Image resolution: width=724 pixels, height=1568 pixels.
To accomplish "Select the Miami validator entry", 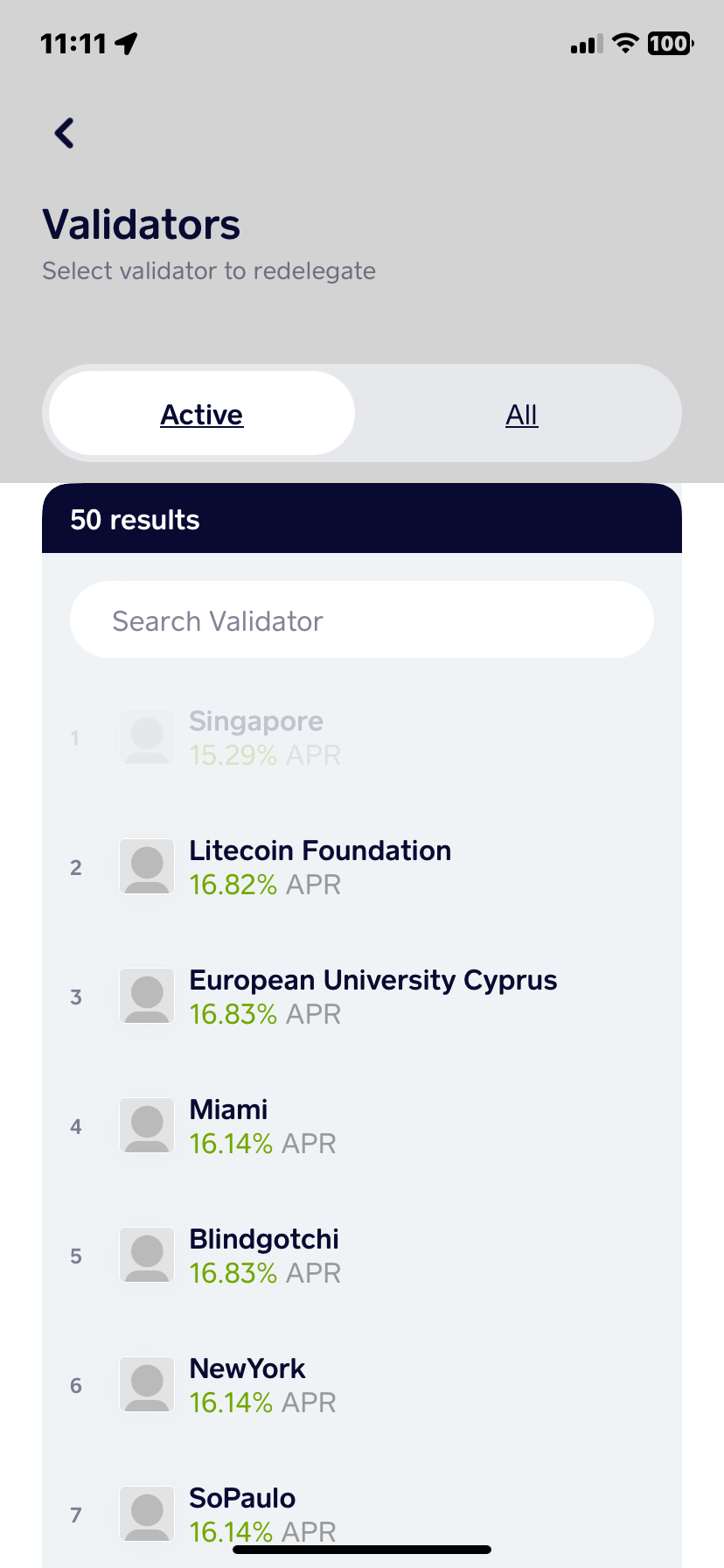I will pyautogui.click(x=362, y=1125).
